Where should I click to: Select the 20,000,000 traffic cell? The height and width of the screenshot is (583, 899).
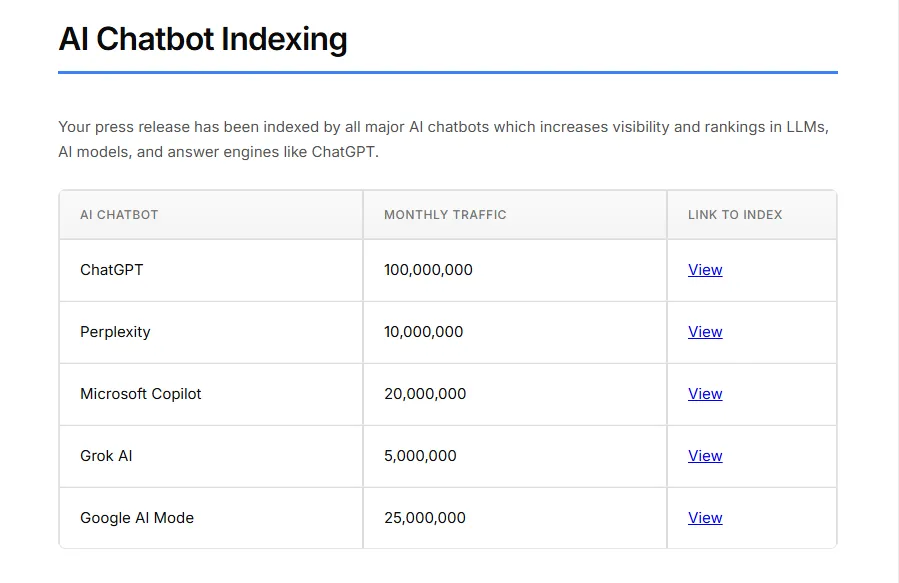click(x=425, y=394)
